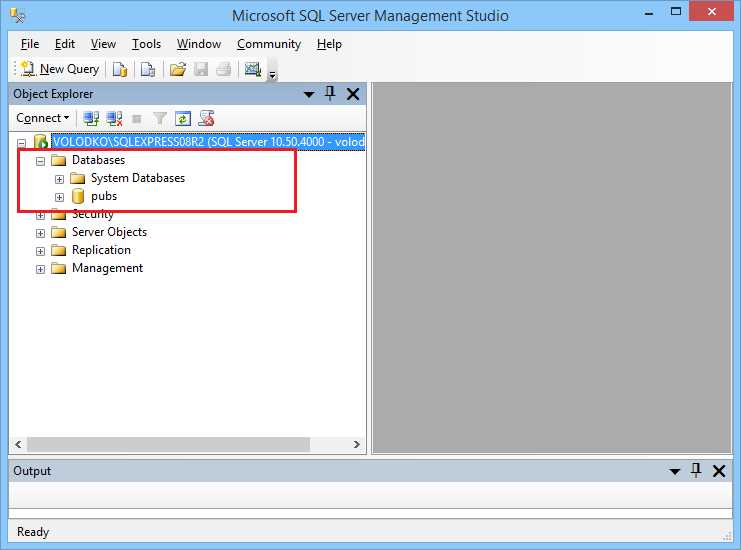The height and width of the screenshot is (550, 741).
Task: Click the Open File folder icon
Action: [178, 69]
